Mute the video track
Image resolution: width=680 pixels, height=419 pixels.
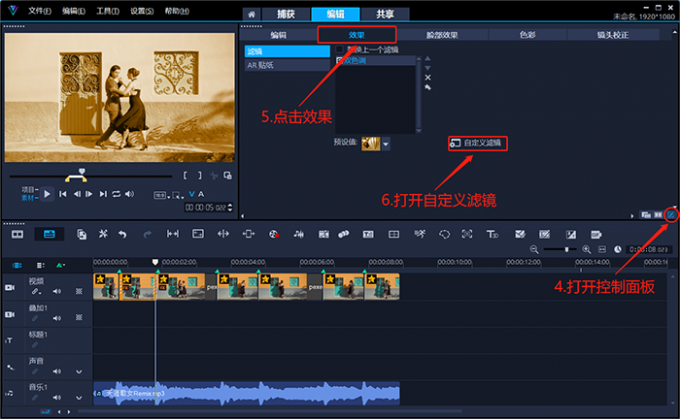coord(56,291)
